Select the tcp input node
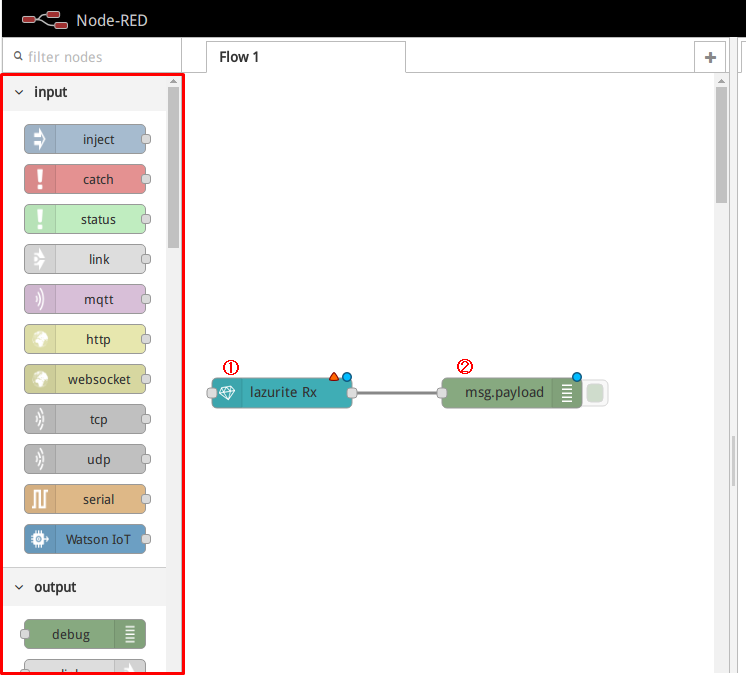Screen dimensions: 746x675 click(85, 419)
